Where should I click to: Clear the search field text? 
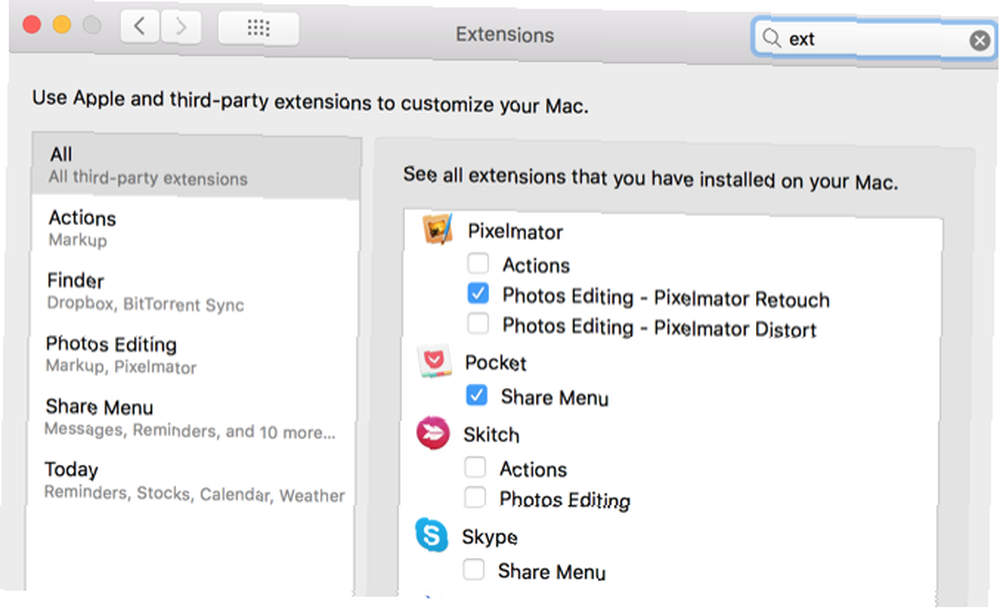pyautogui.click(x=980, y=41)
